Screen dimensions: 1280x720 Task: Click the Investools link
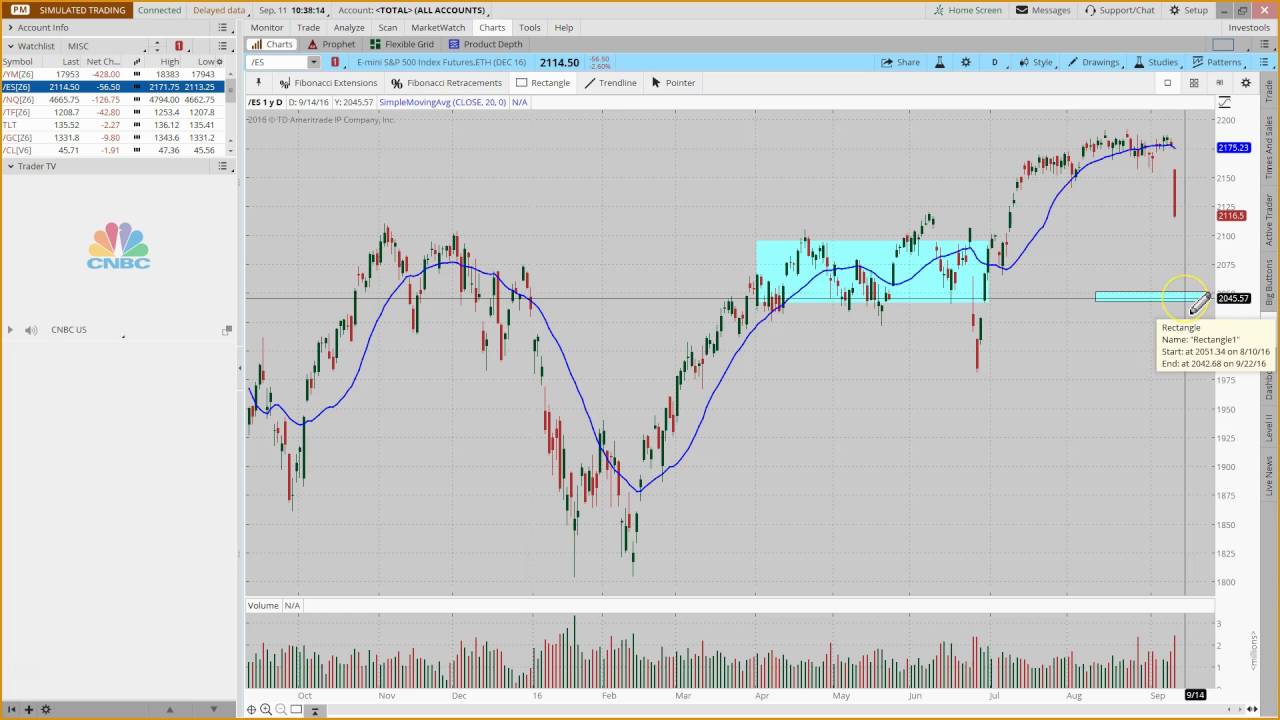click(1249, 28)
